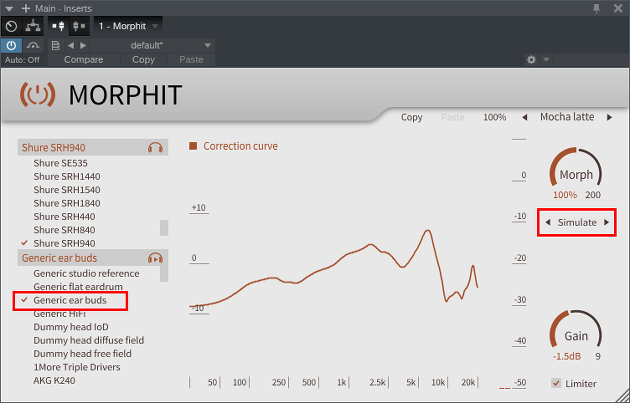Select Dummy head IoD target
Screen dimensions: 630x403
click(x=71, y=327)
